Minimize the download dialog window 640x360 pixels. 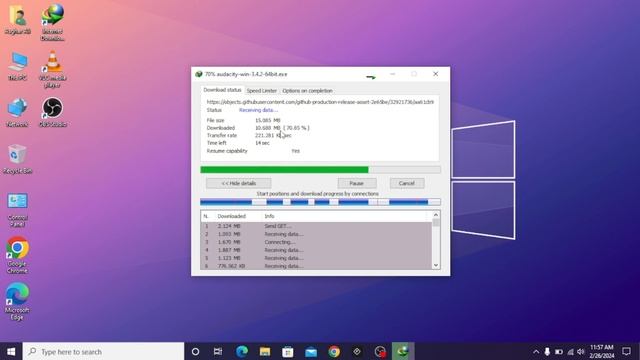tap(393, 74)
